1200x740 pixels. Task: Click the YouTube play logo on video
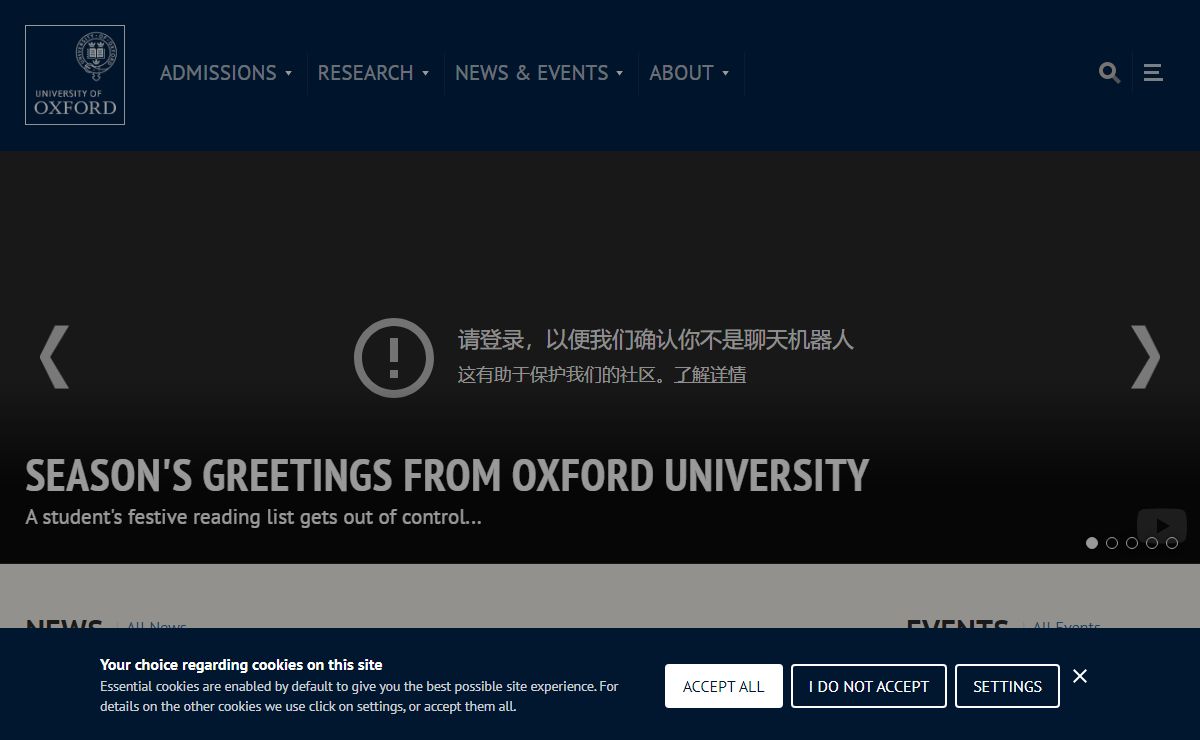(1161, 525)
